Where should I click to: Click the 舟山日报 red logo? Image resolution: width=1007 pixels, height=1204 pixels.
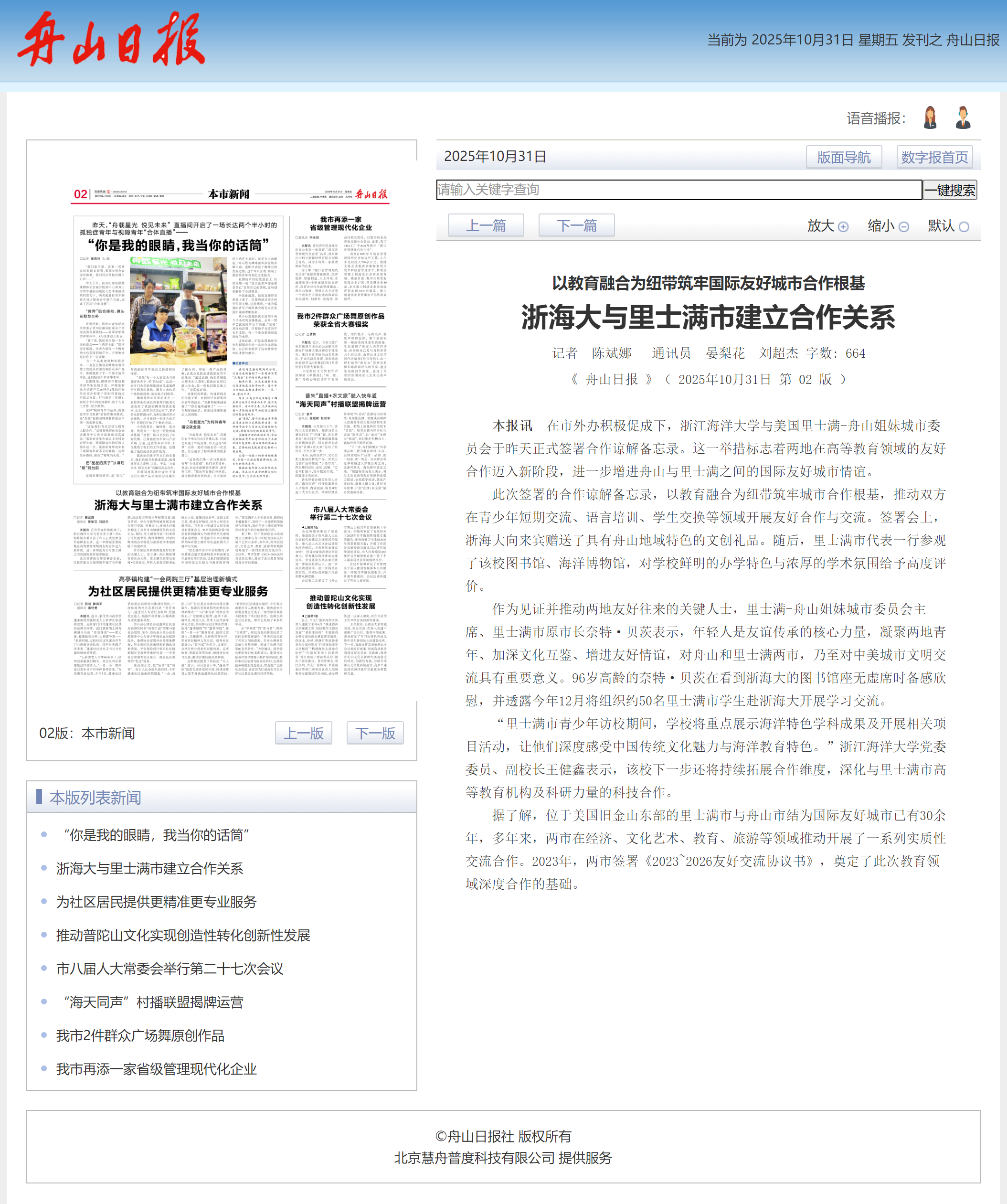point(112,40)
